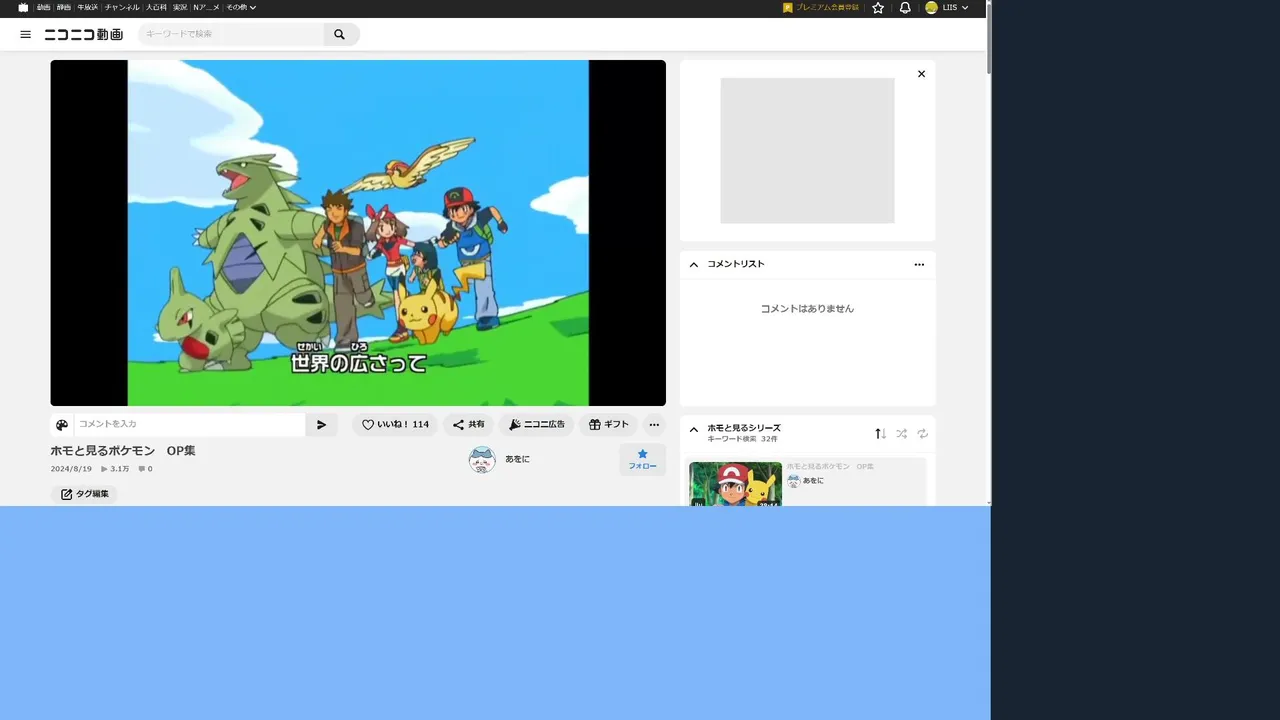The image size is (1280, 720).
Task: Click the ホモと見るシリーズ heading text
Action: coord(744,427)
